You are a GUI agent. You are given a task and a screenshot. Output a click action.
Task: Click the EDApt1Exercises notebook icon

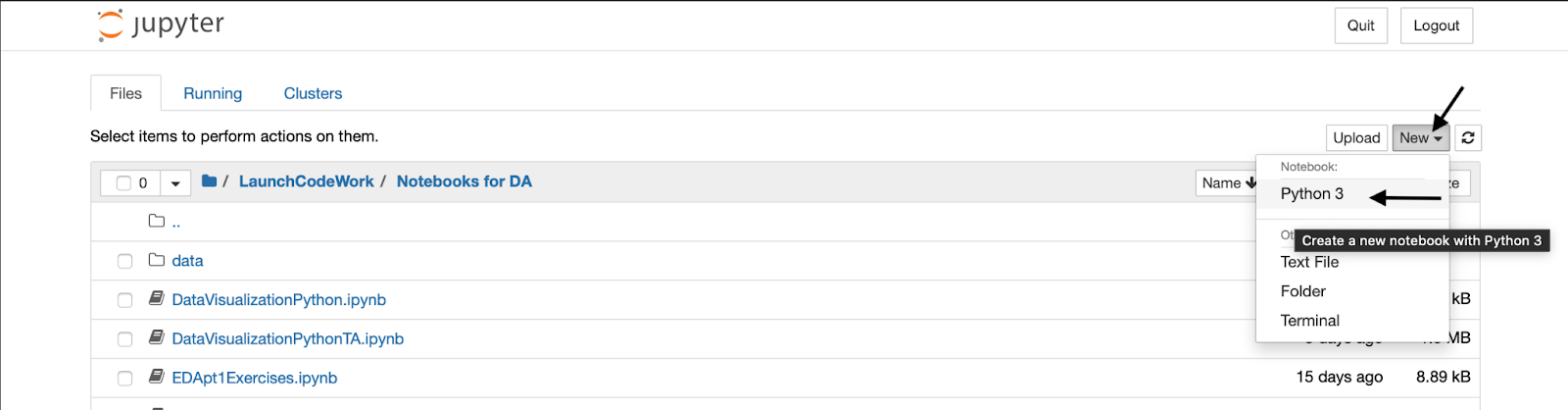click(x=156, y=377)
